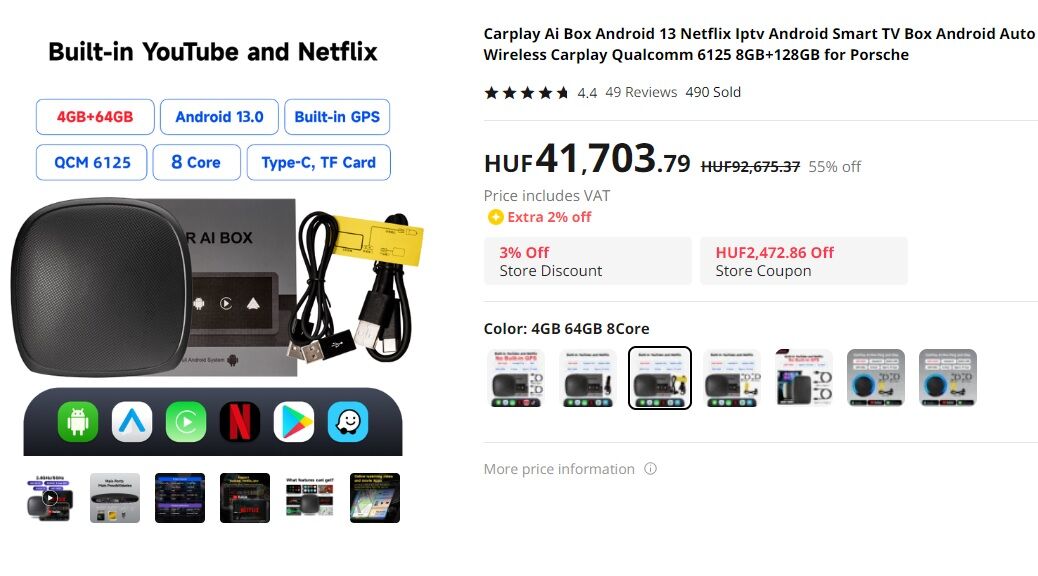1038x576 pixels.
Task: Select the second color variant swatch
Action: (588, 378)
